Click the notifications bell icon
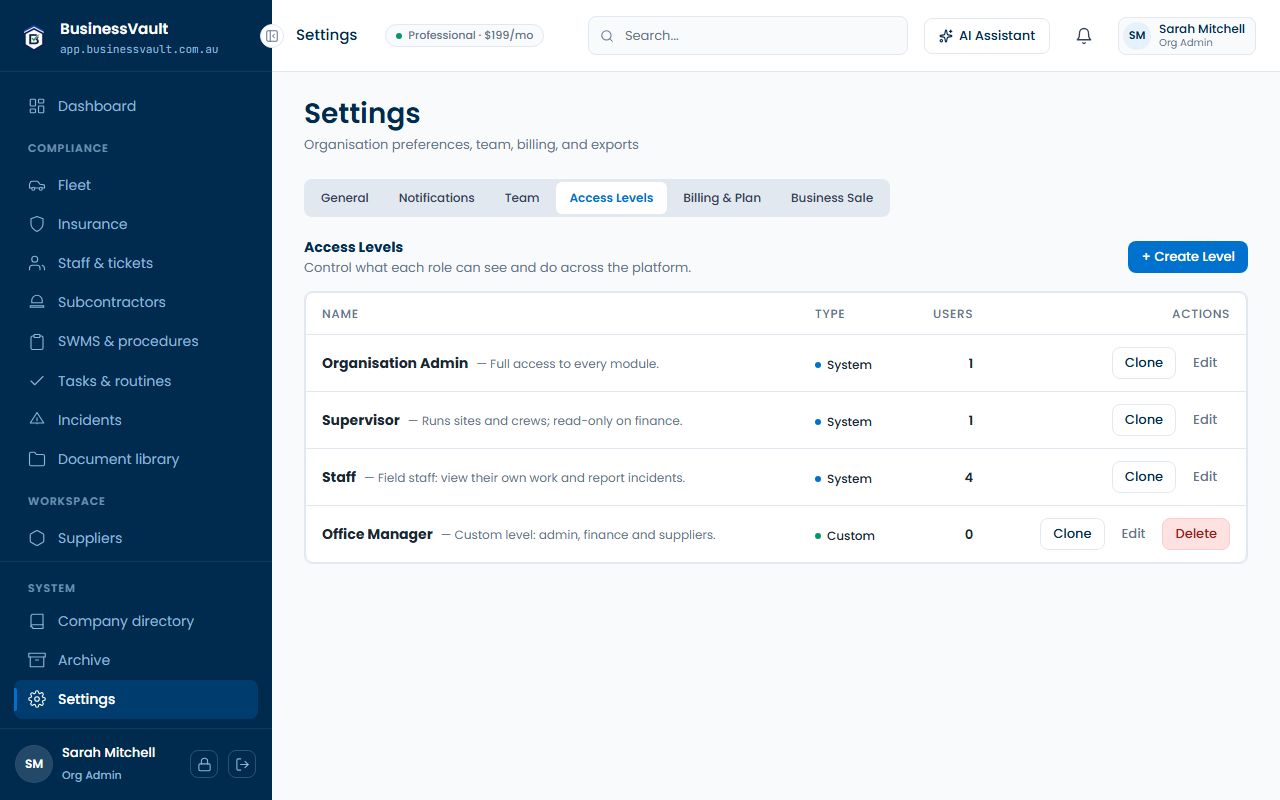Viewport: 1280px width, 800px height. click(x=1084, y=36)
